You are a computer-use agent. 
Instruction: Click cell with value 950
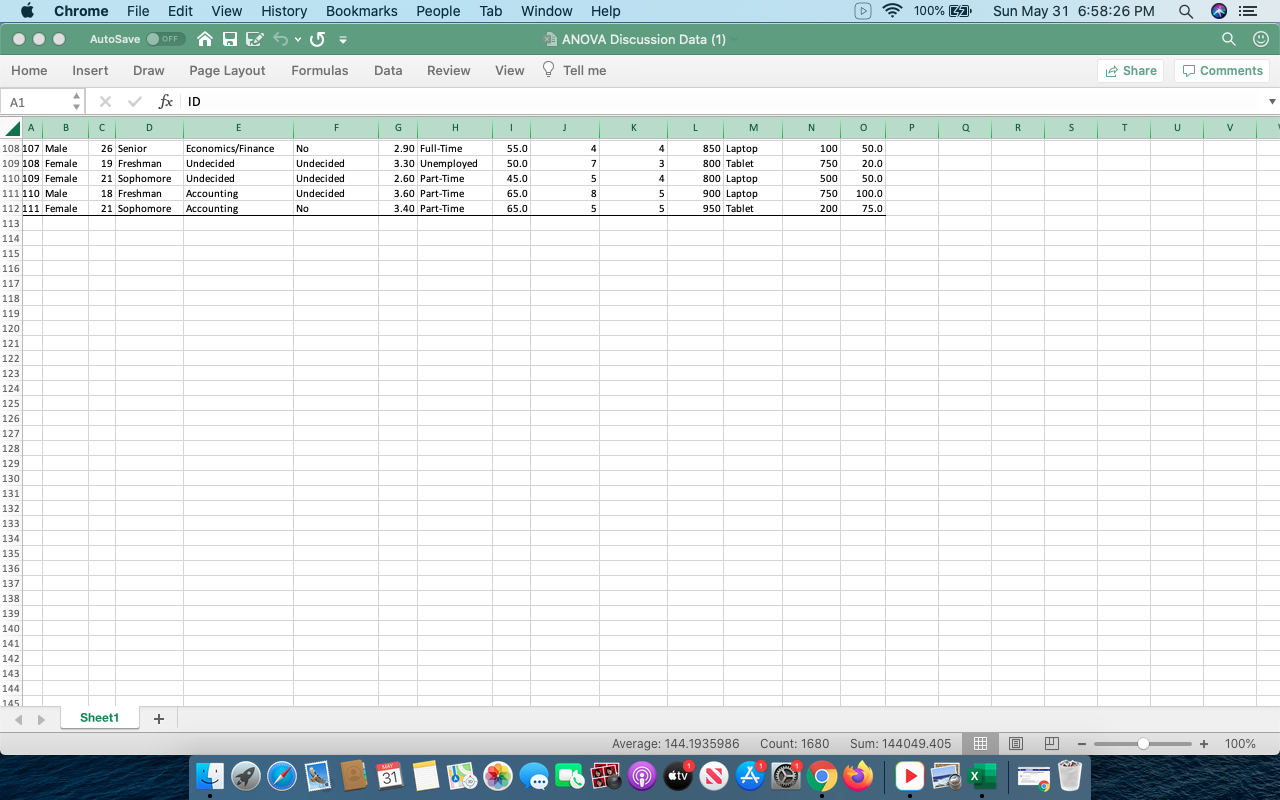click(x=695, y=208)
